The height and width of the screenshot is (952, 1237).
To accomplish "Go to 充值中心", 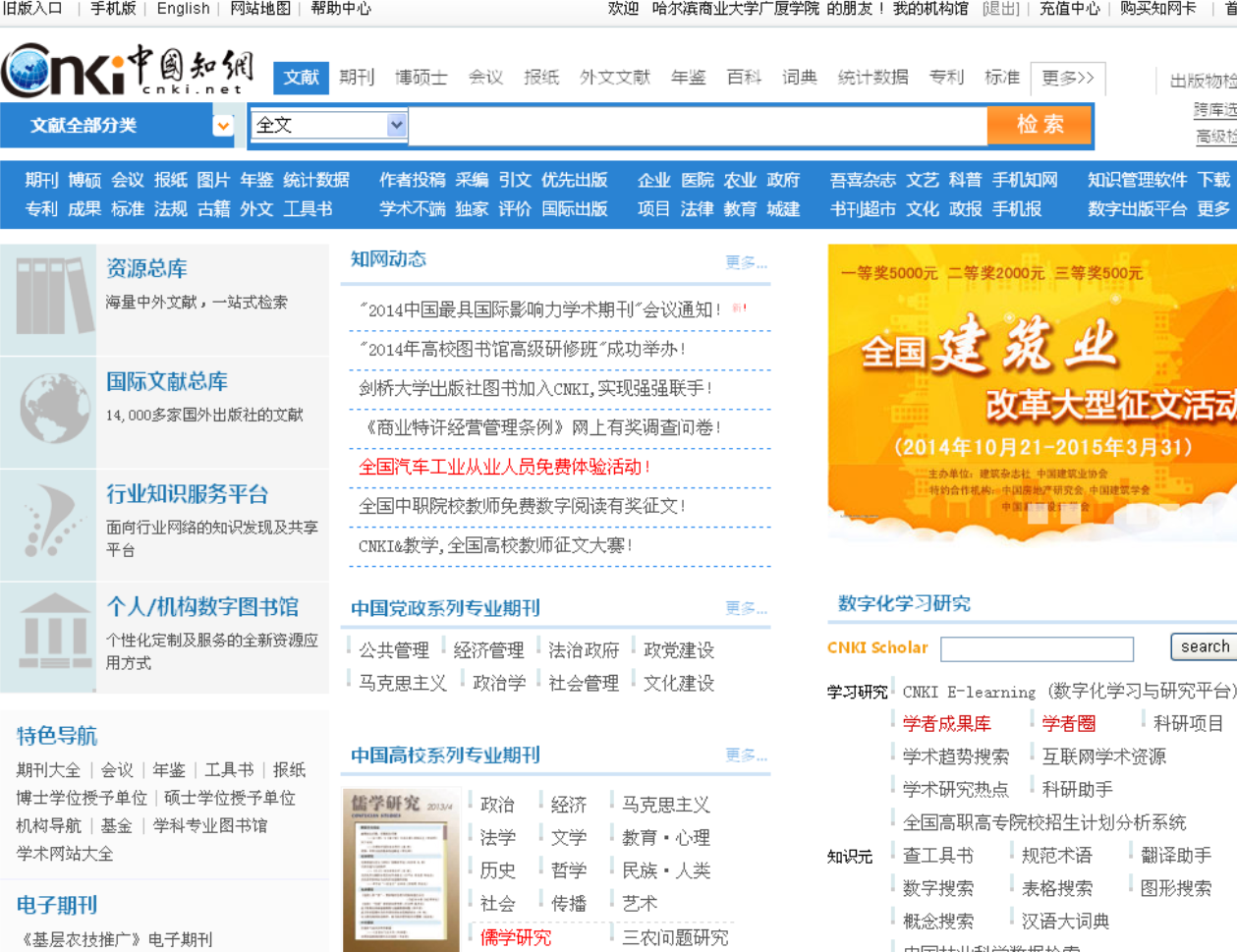I will [1070, 9].
